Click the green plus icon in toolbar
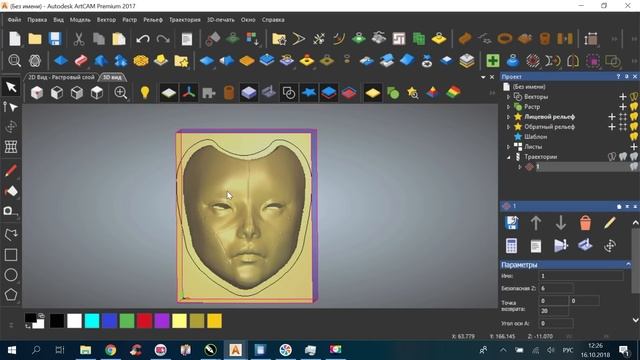The image size is (640, 360). [493, 61]
